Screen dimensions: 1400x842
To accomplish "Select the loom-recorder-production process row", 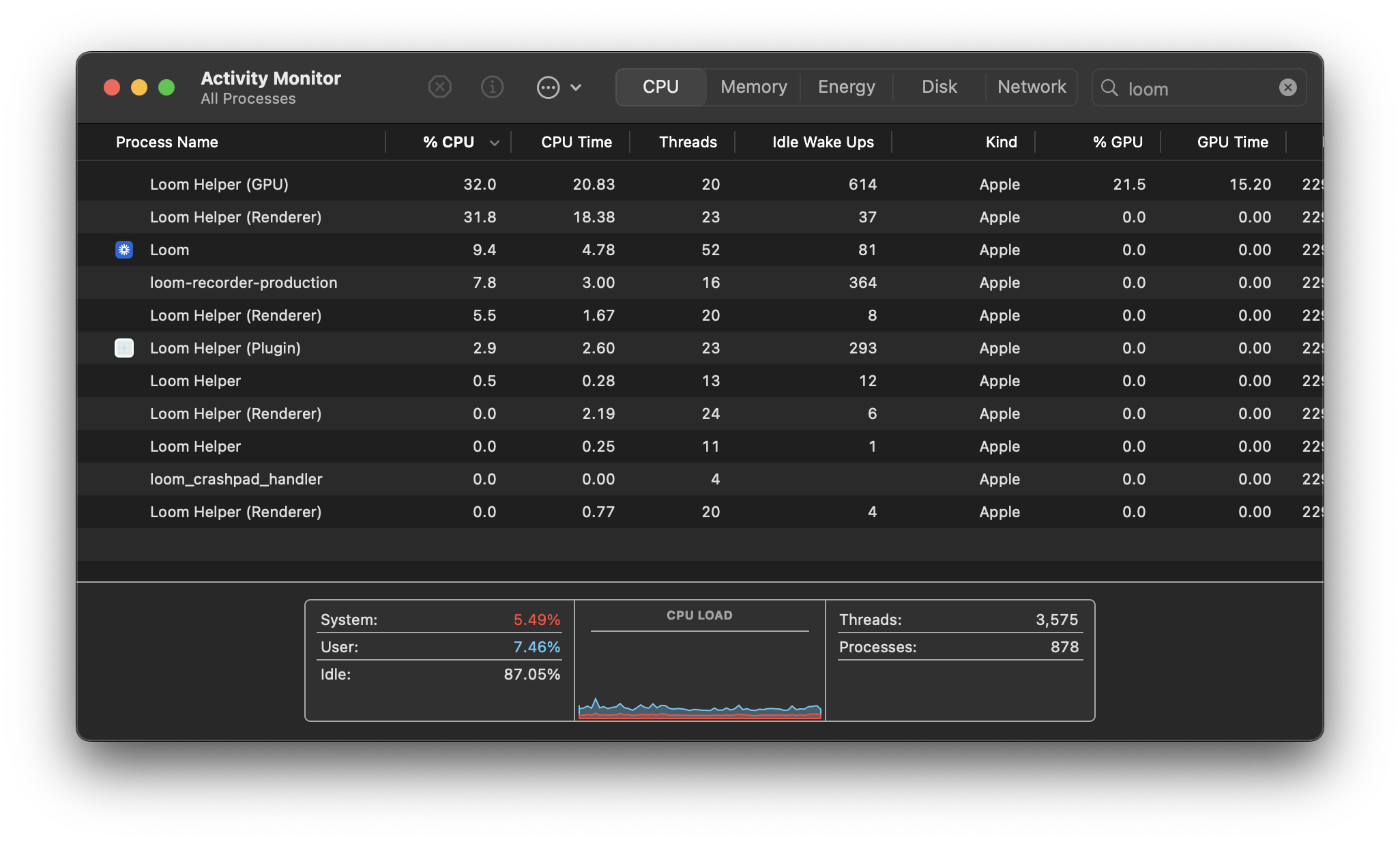I will (244, 282).
